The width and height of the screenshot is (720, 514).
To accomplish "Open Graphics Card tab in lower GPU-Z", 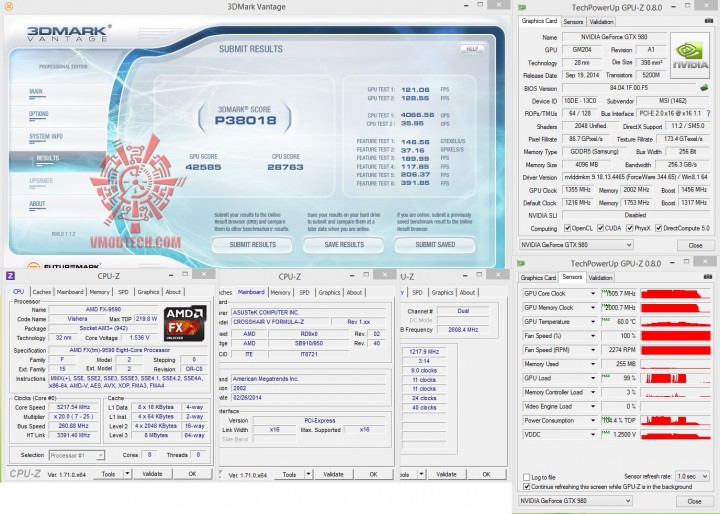I will click(538, 277).
